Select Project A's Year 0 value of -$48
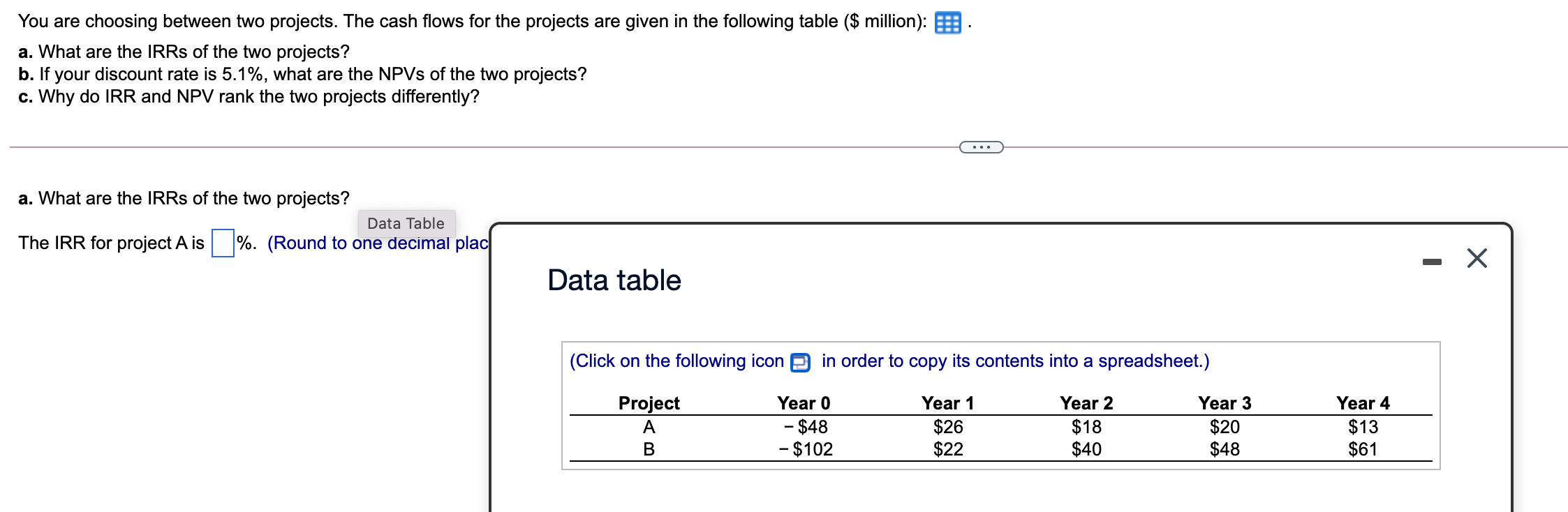Viewport: 1568px width, 512px height. coord(807,427)
